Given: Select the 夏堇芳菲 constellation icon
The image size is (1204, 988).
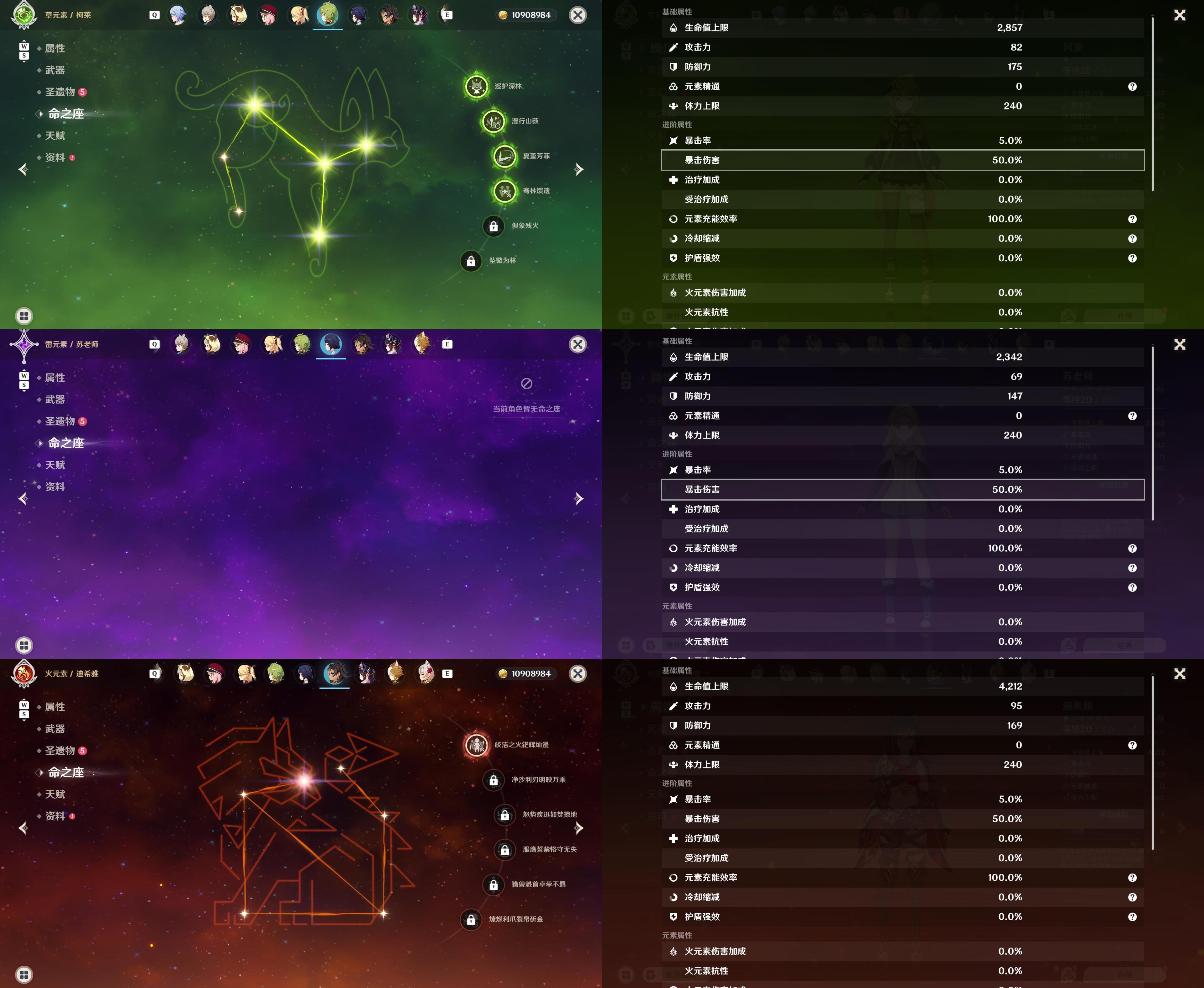Looking at the screenshot, I should [x=505, y=156].
